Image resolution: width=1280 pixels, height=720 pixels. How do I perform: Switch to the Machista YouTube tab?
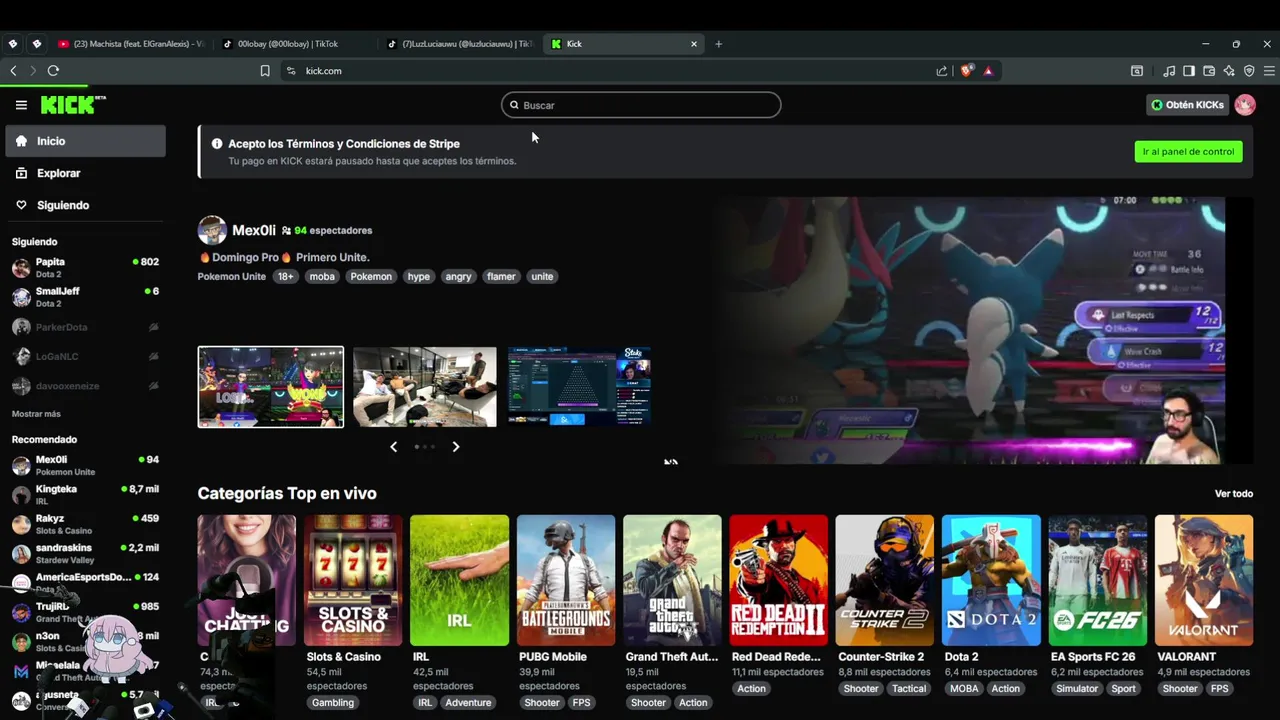(130, 44)
